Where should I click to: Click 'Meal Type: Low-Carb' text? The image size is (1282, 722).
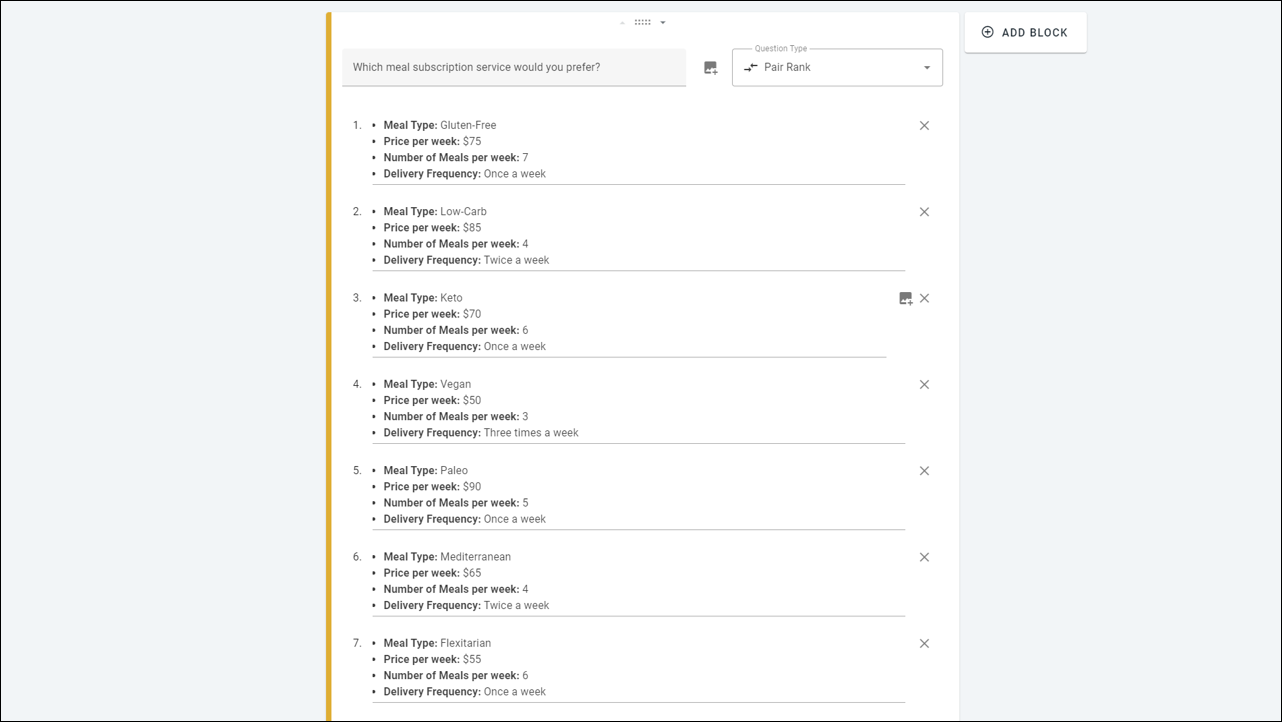pos(435,211)
